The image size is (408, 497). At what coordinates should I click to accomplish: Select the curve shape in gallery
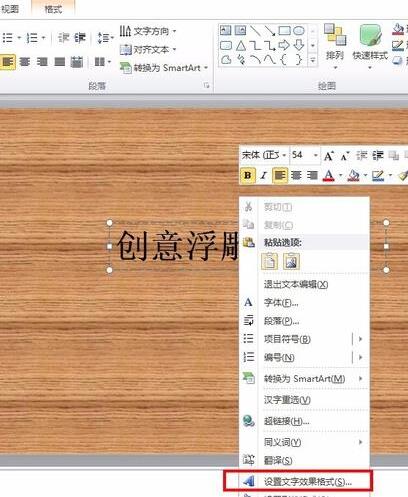point(270,60)
